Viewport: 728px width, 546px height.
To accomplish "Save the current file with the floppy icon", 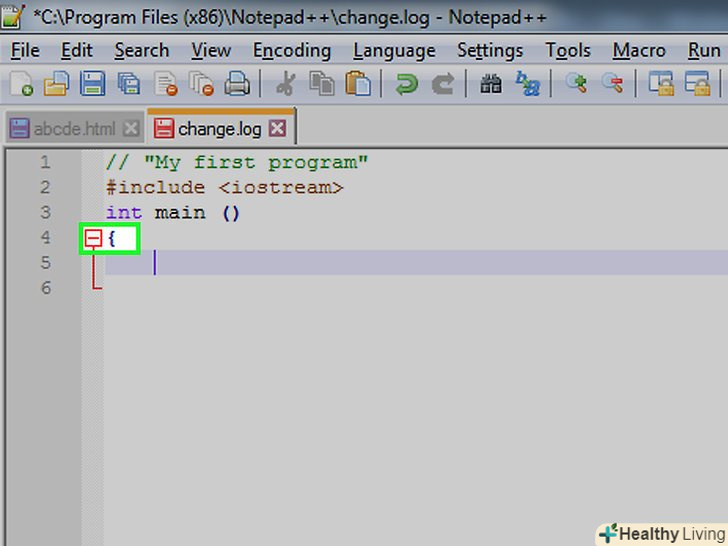I will tap(92, 84).
